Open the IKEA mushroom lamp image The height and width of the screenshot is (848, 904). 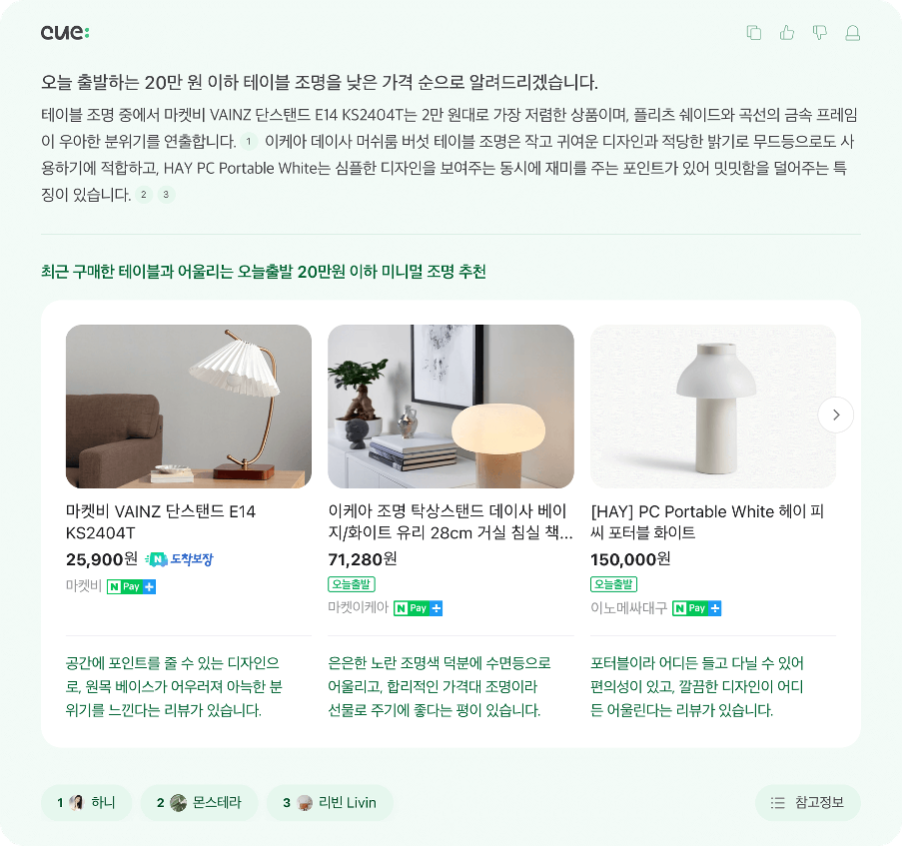[451, 406]
